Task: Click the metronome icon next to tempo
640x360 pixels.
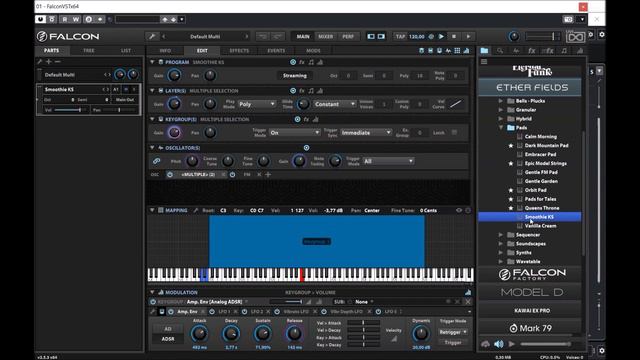Action: [431, 36]
